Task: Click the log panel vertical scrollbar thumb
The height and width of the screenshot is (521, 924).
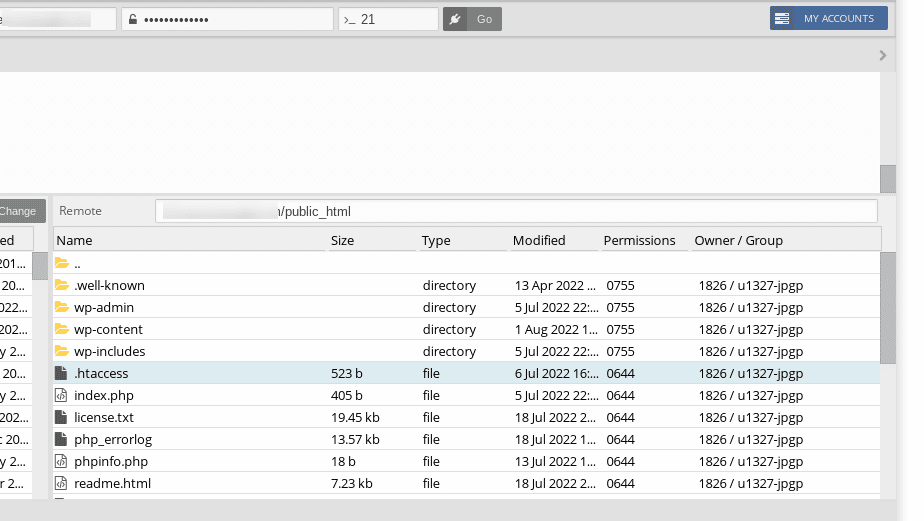Action: [x=888, y=179]
